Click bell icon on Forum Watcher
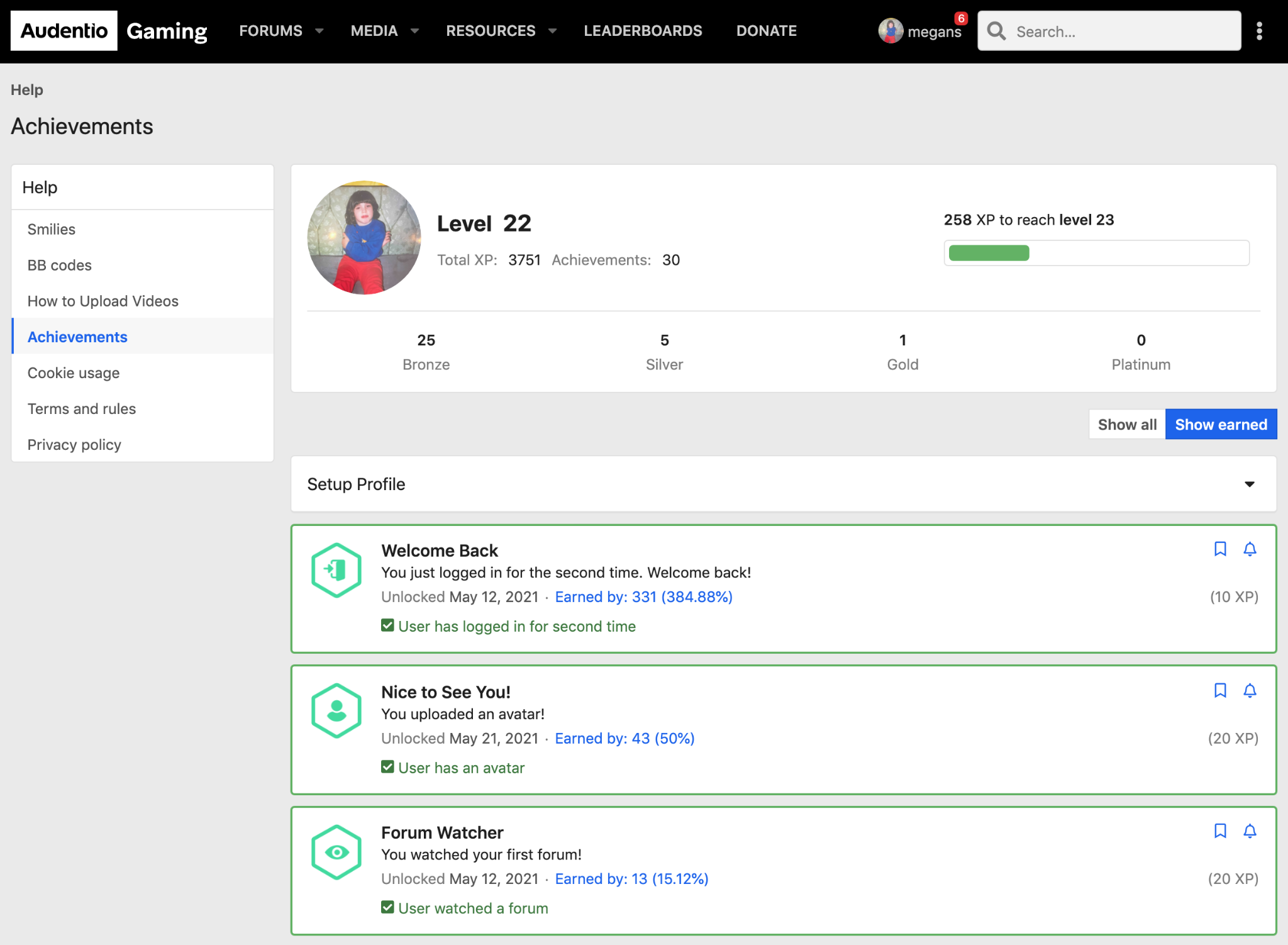1288x945 pixels. click(1250, 831)
